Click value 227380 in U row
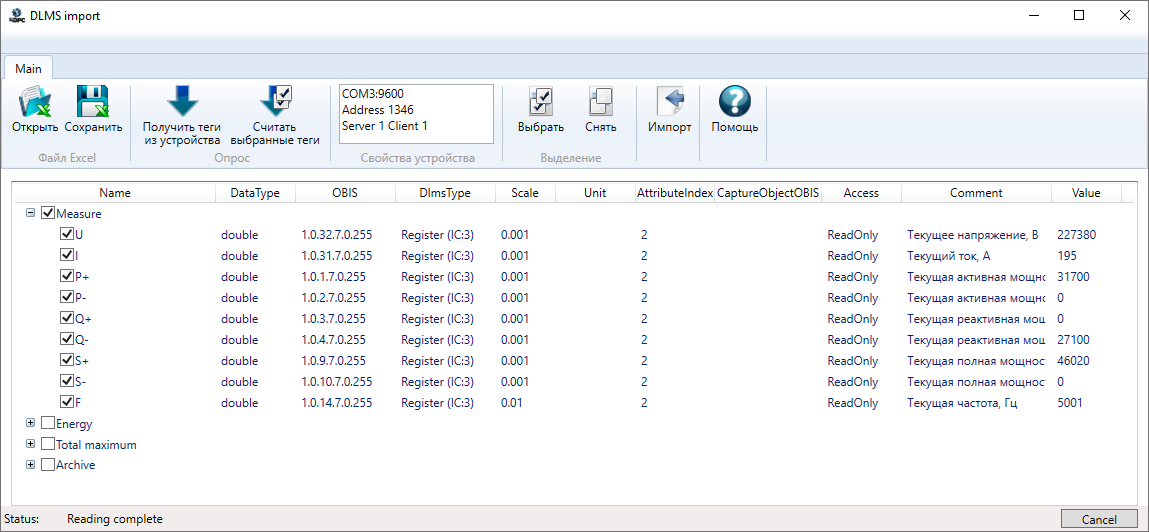1149x532 pixels. point(1076,234)
